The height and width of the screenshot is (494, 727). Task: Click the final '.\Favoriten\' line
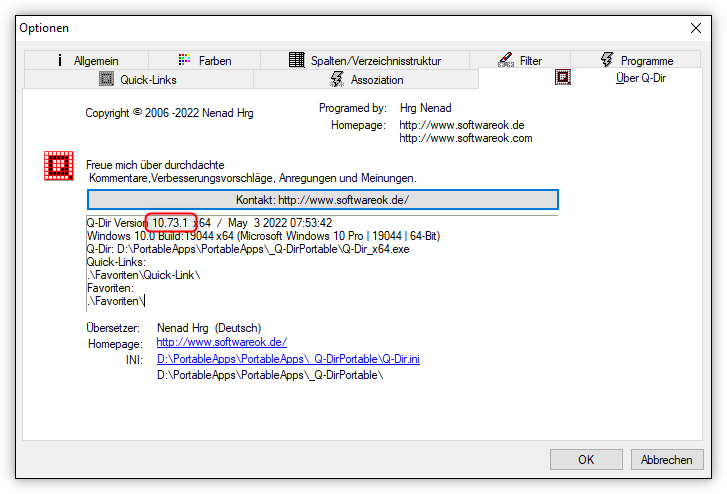tap(115, 301)
